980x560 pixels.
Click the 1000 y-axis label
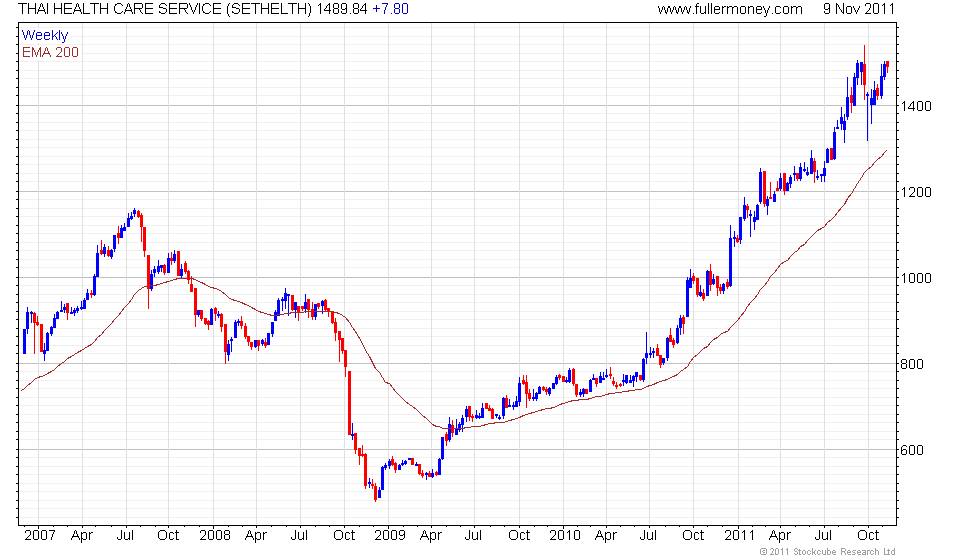point(916,278)
